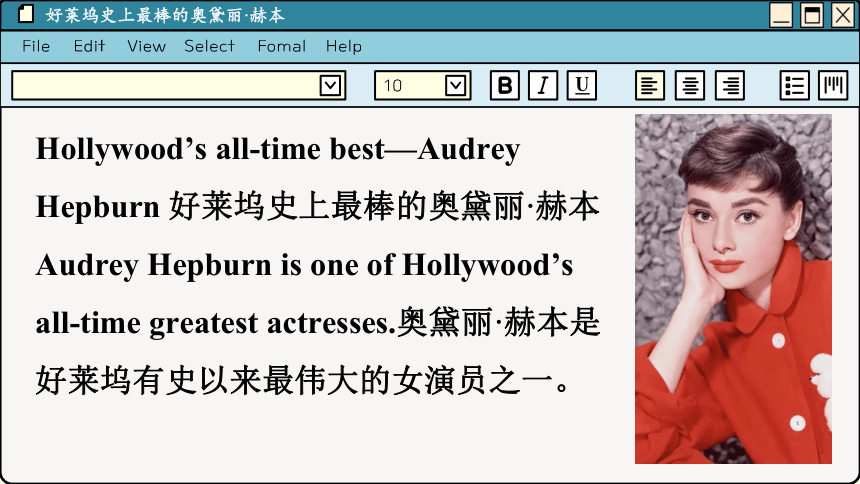Center-align the text
Screen dimensions: 860x484
[690, 85]
